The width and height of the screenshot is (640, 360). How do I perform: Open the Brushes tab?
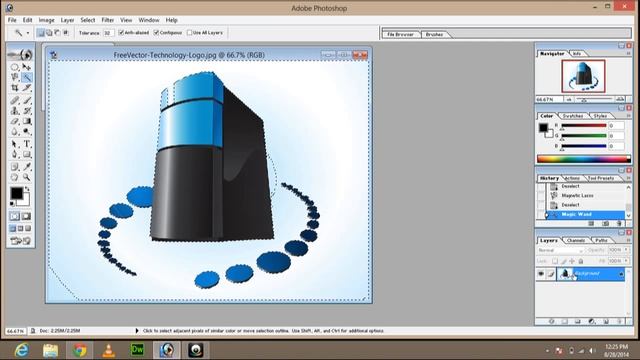click(434, 34)
